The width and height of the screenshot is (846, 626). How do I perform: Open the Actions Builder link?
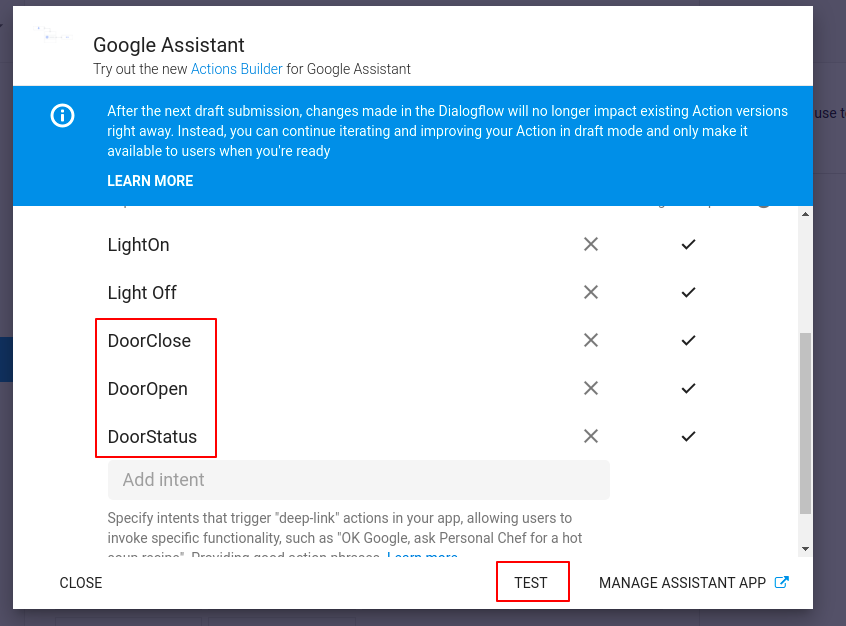(236, 69)
